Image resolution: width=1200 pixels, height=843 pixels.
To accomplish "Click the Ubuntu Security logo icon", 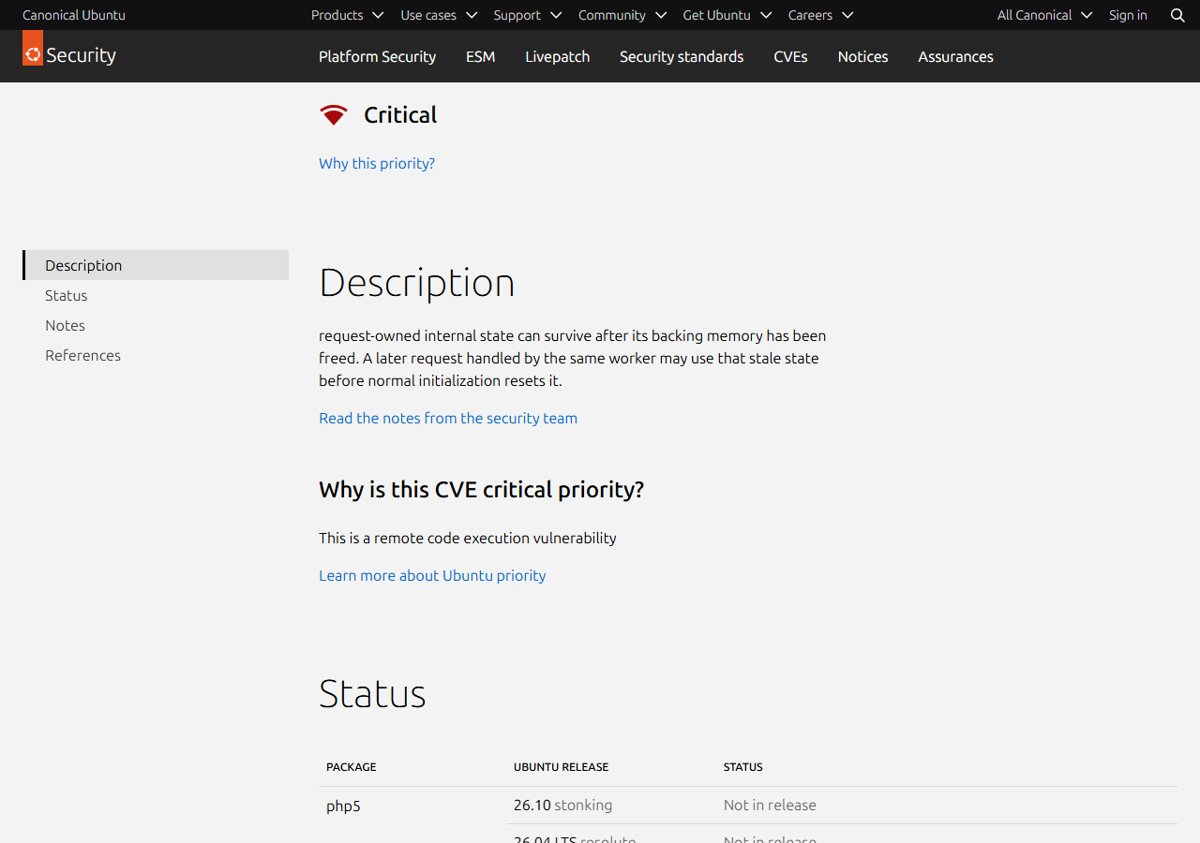I will [32, 48].
